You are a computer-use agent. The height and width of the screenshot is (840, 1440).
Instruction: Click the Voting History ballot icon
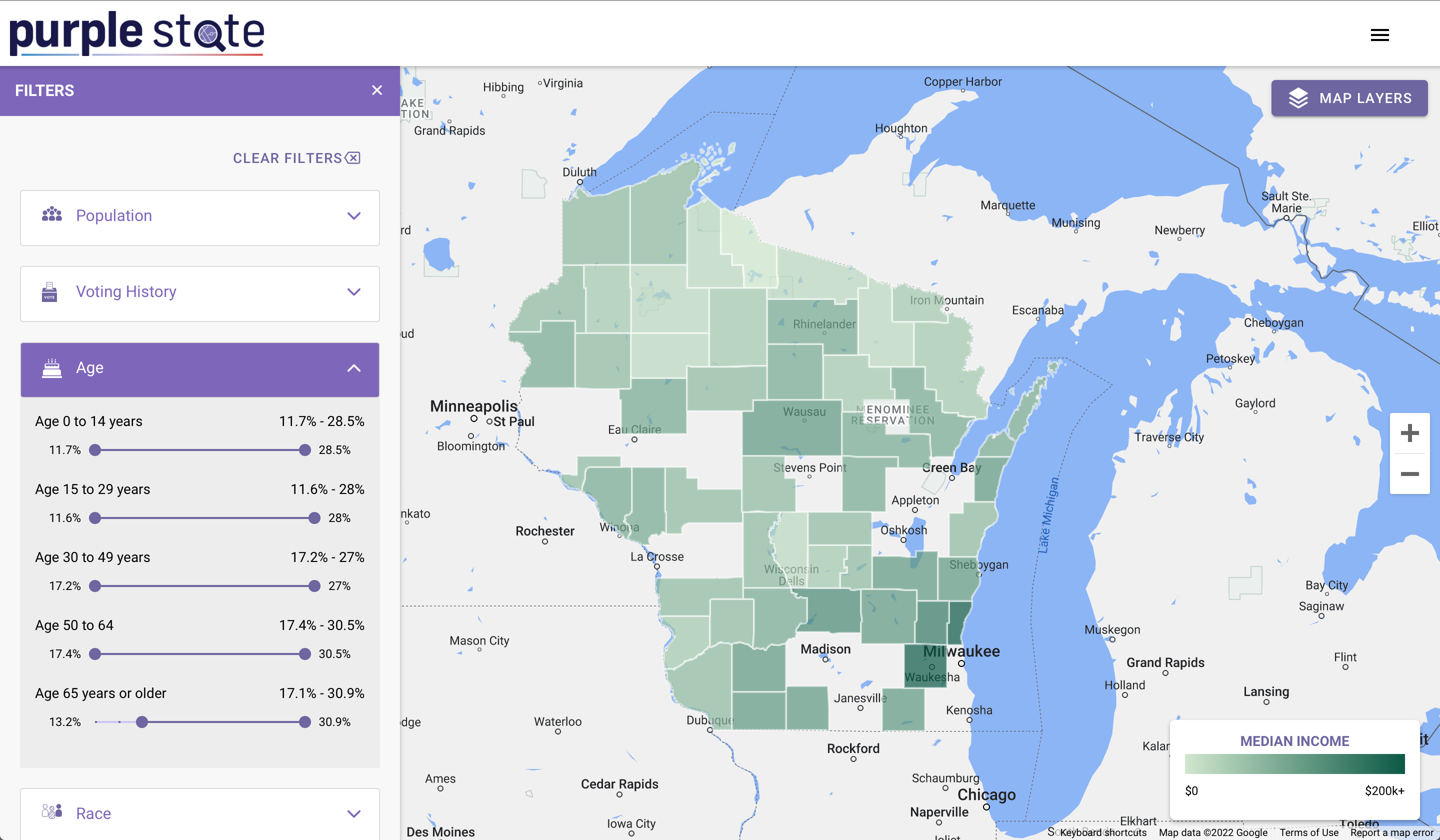[x=49, y=291]
